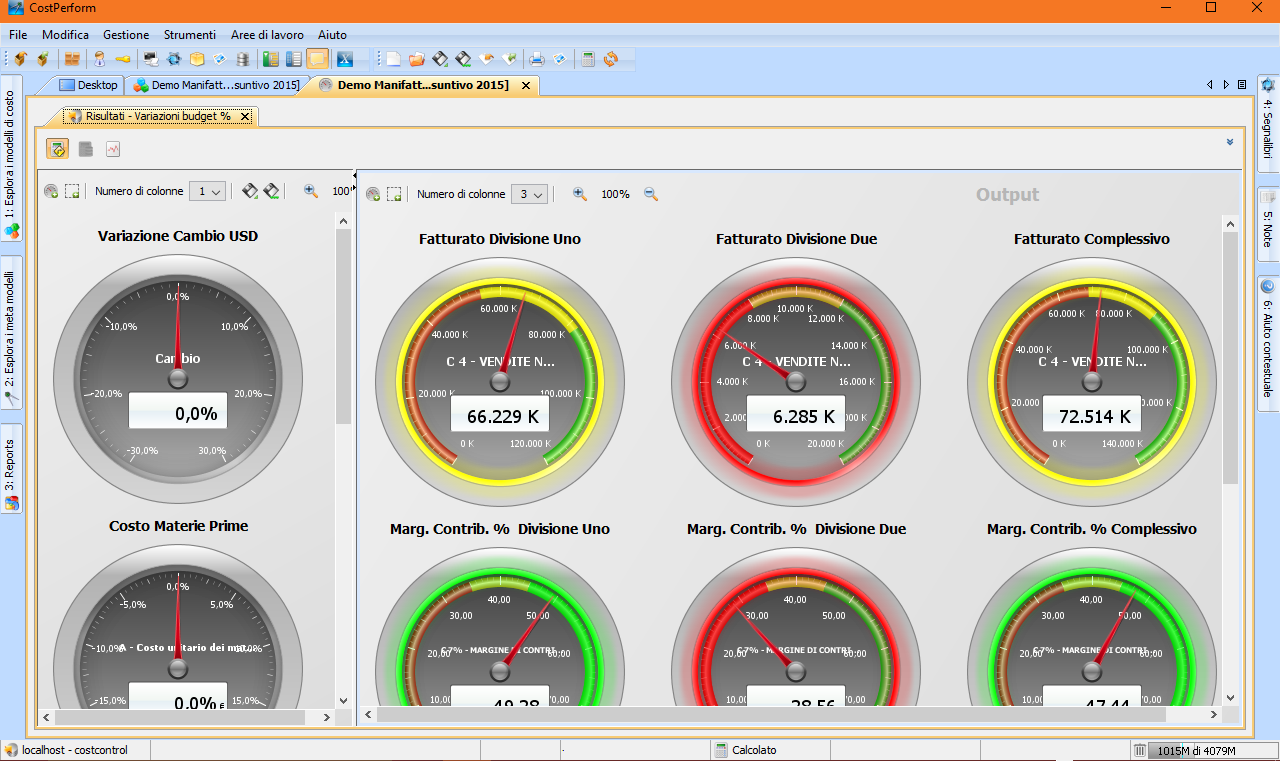Screen dimensions: 1280x761
Task: Open the Aiuto menu
Action: [x=332, y=35]
